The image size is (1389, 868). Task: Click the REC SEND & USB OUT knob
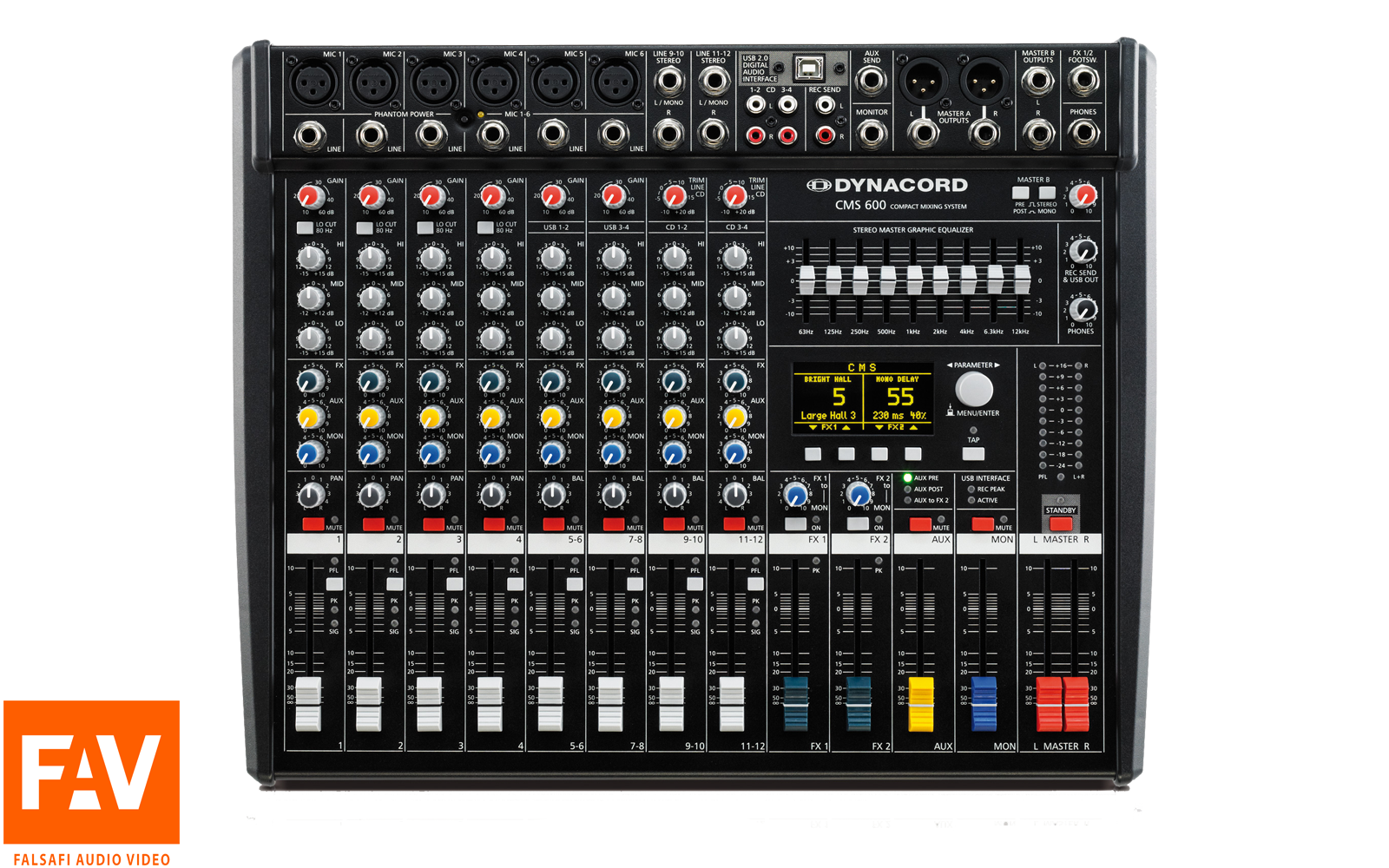(1083, 252)
